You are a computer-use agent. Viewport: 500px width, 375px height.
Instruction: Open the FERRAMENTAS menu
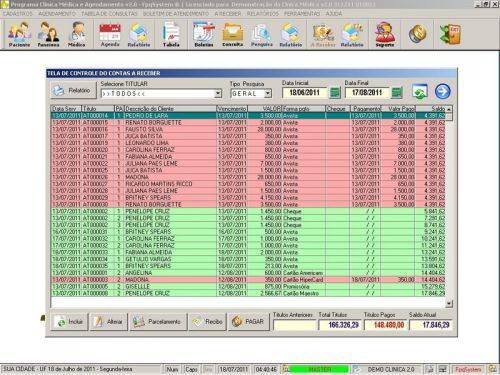[x=302, y=14]
